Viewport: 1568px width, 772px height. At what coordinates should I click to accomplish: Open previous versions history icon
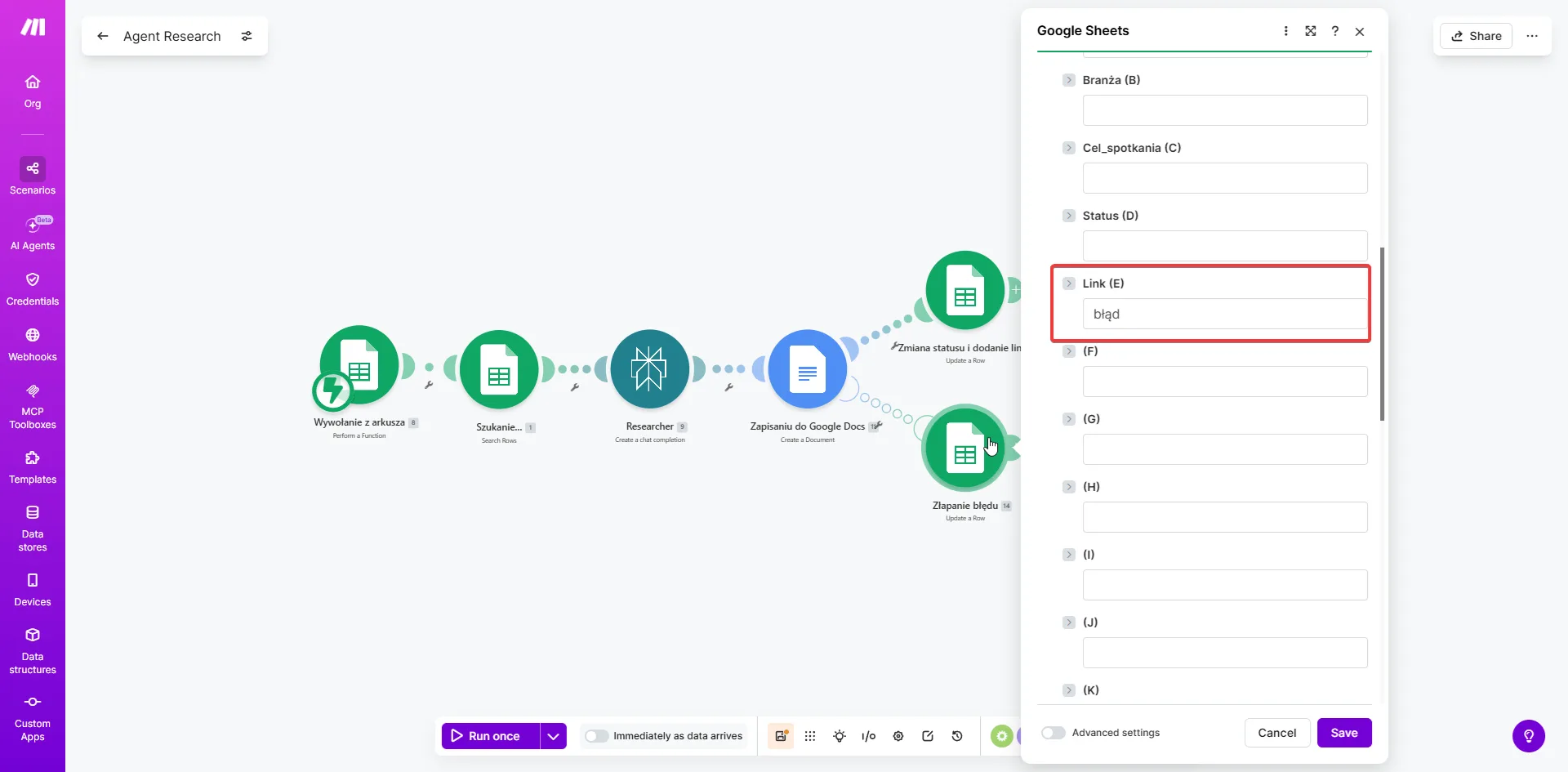coord(957,736)
